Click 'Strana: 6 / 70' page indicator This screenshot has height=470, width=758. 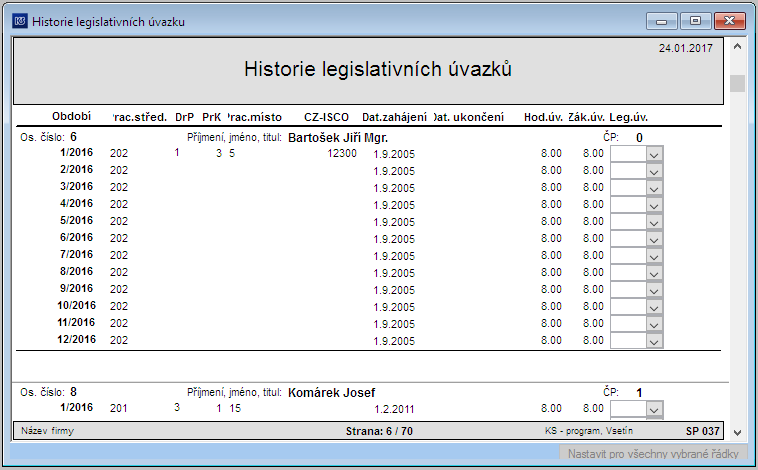379,431
